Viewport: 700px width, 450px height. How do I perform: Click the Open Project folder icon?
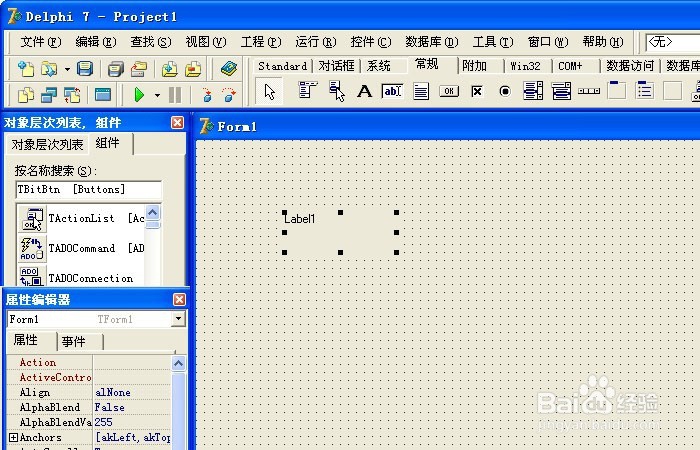click(x=139, y=69)
